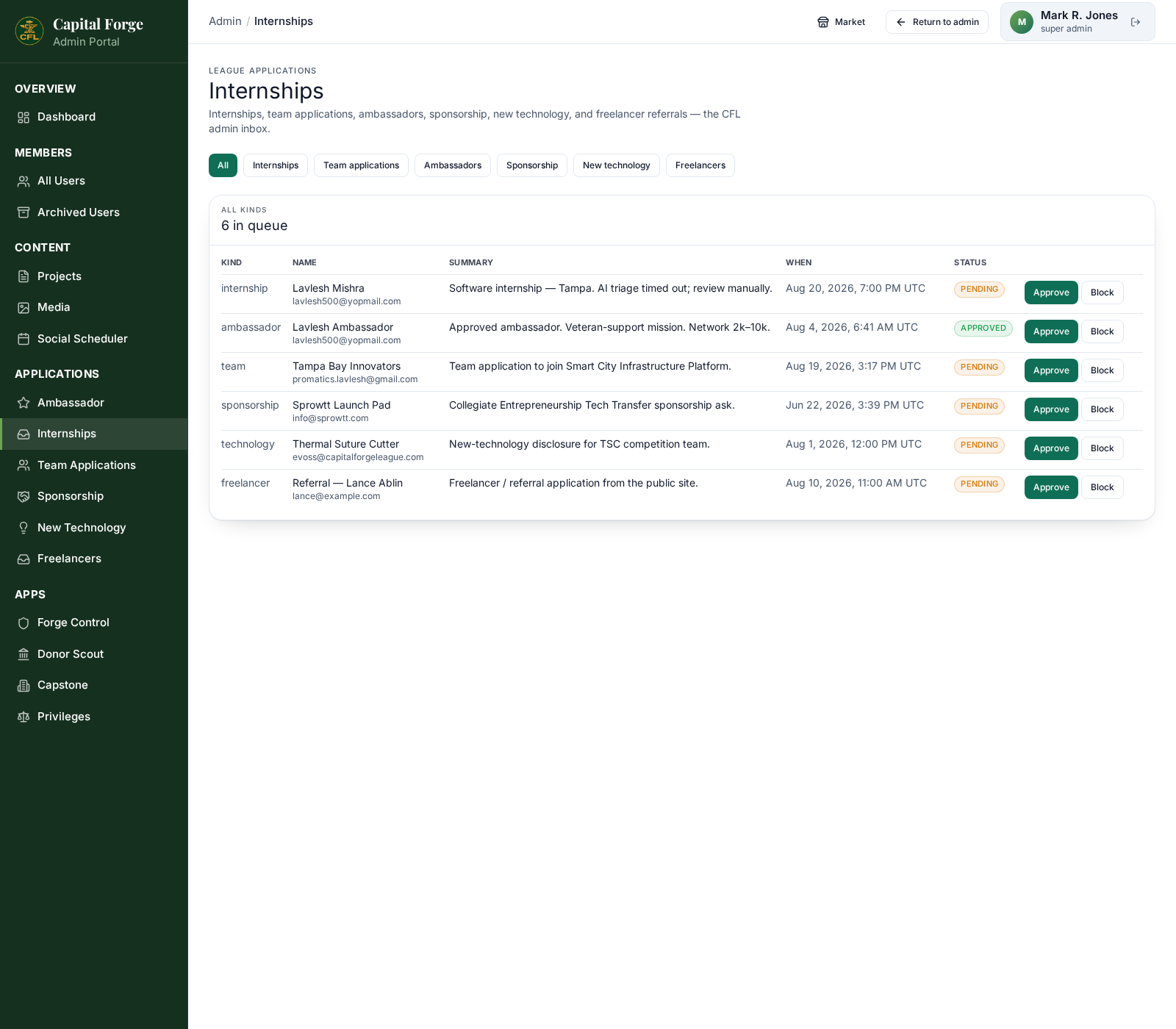Click the log out arrow icon
Image resolution: width=1176 pixels, height=1029 pixels.
tap(1136, 22)
